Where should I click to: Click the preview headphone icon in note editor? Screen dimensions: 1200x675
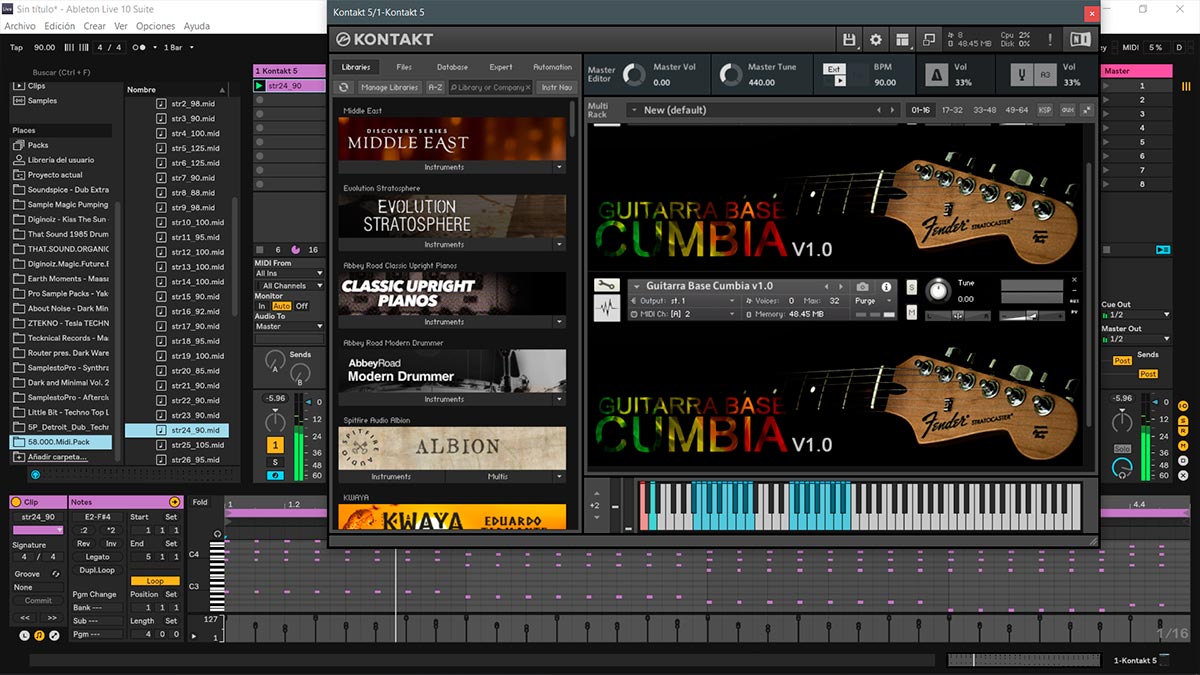point(217,534)
